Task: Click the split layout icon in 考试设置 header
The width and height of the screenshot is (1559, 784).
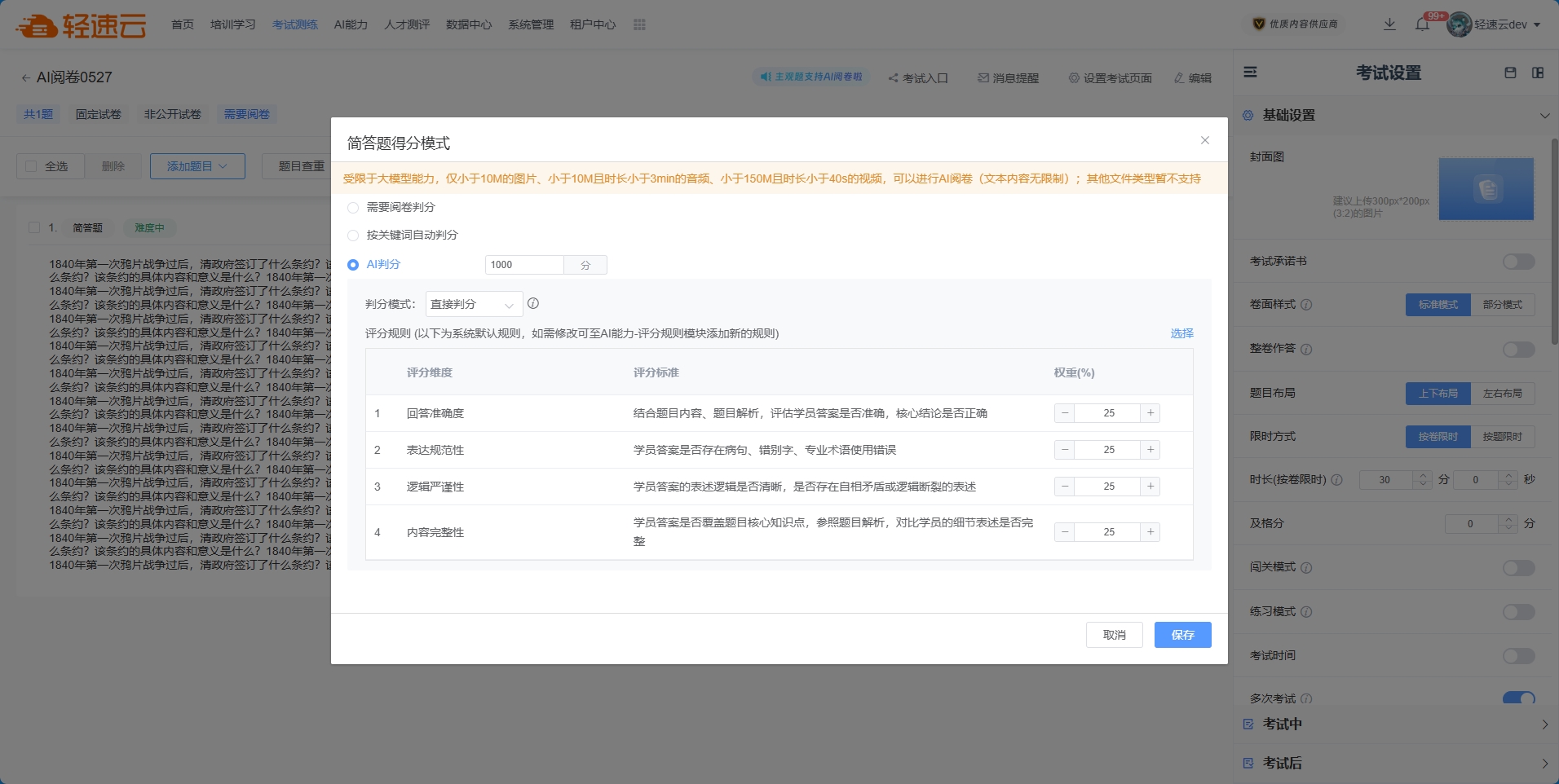Action: click(x=1538, y=73)
